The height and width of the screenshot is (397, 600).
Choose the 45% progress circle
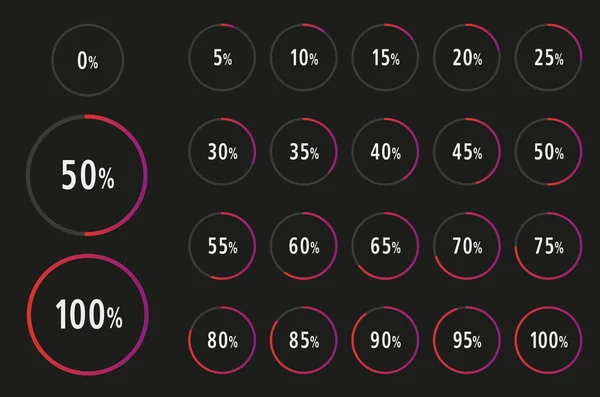click(467, 152)
